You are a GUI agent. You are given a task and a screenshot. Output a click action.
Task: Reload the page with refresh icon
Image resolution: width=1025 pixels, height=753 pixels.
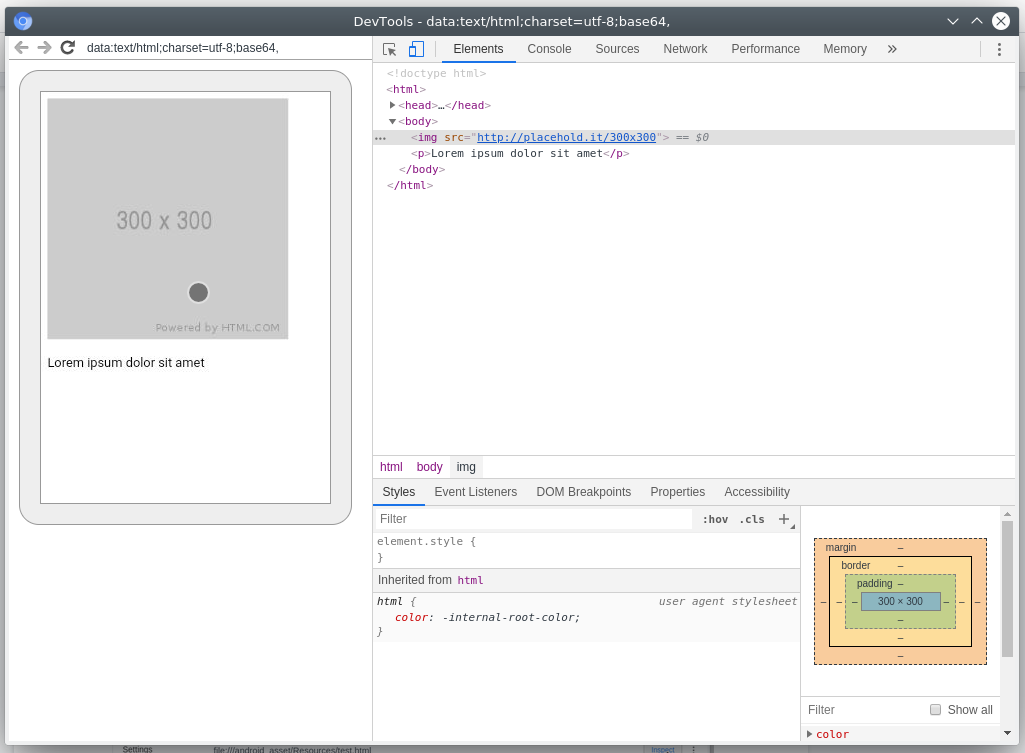pos(68,47)
